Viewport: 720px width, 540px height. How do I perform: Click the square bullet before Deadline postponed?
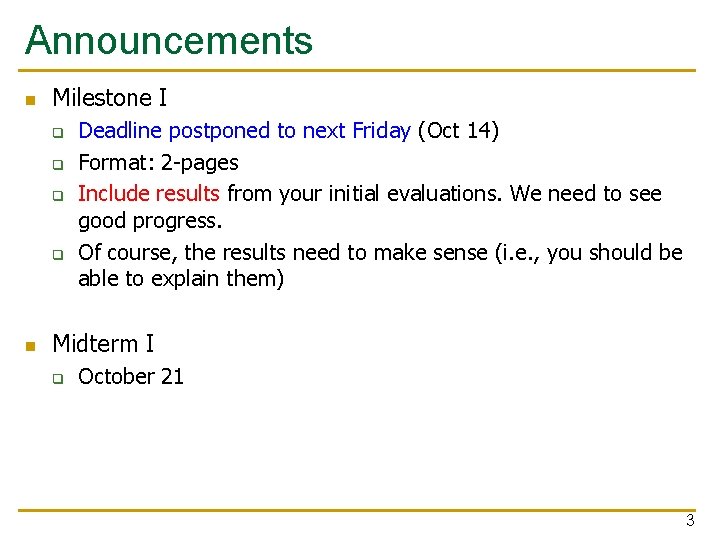tap(58, 133)
